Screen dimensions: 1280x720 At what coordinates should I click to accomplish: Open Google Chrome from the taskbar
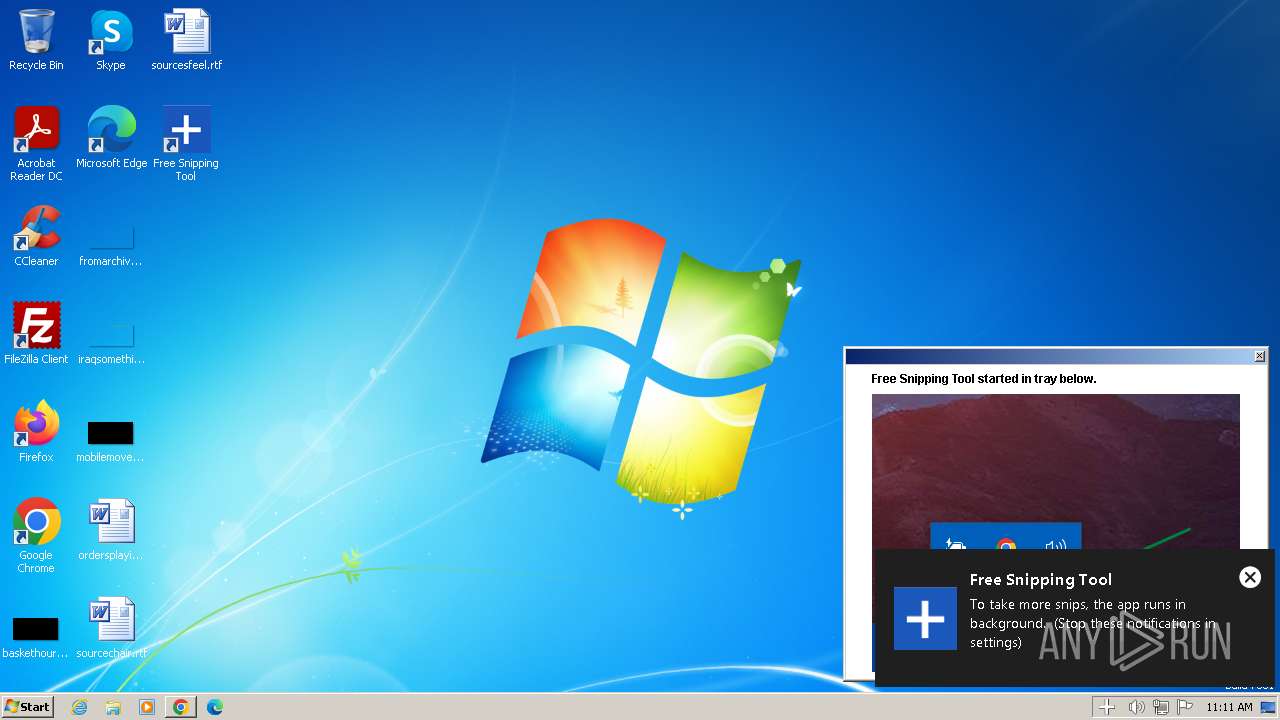181,707
